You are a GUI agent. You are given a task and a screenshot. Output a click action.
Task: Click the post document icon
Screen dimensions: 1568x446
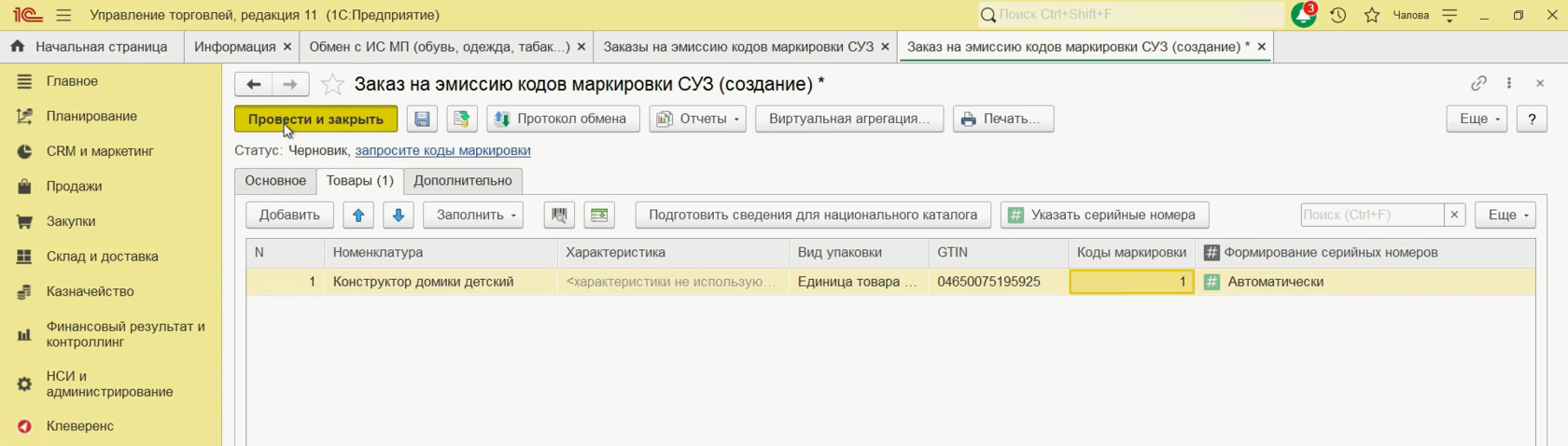point(461,119)
